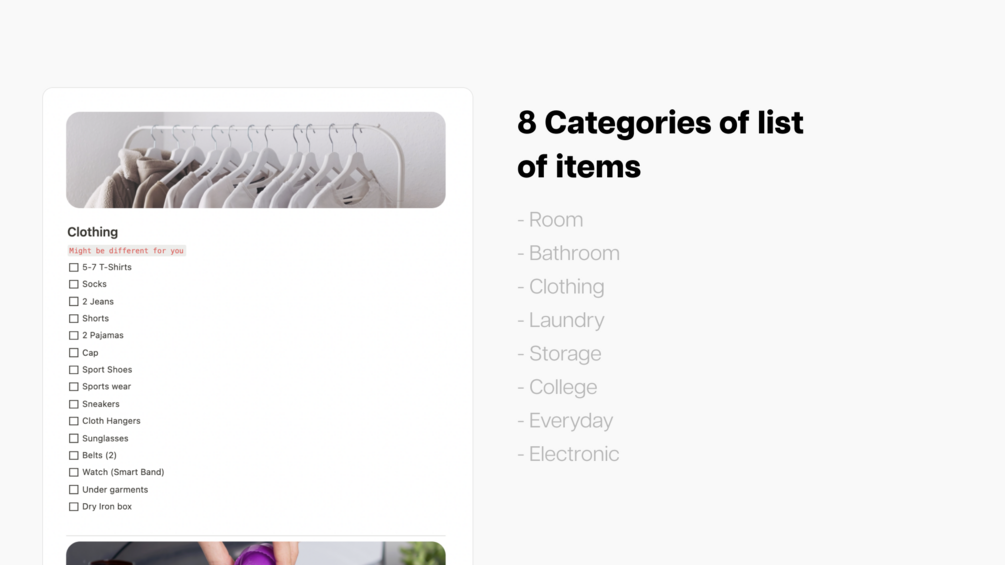Check the Cloth Hangers item
The width and height of the screenshot is (1005, 565).
(74, 421)
